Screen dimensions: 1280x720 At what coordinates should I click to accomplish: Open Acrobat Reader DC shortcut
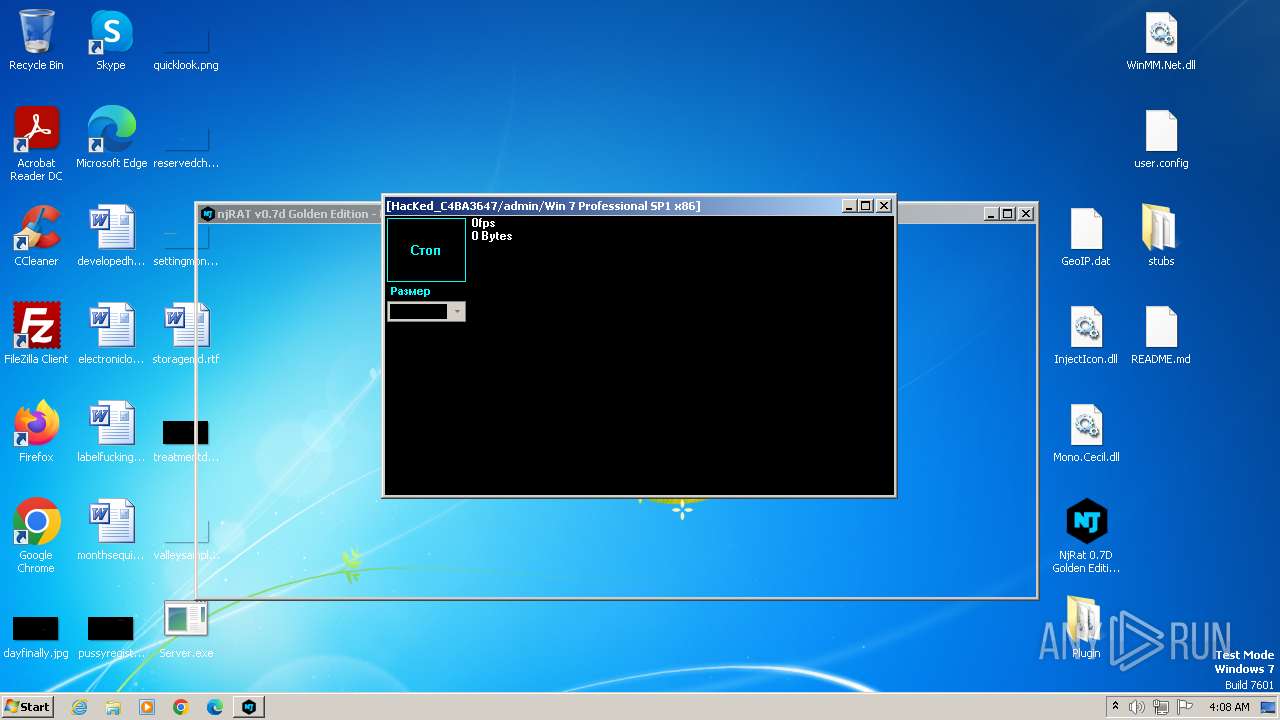click(x=36, y=145)
